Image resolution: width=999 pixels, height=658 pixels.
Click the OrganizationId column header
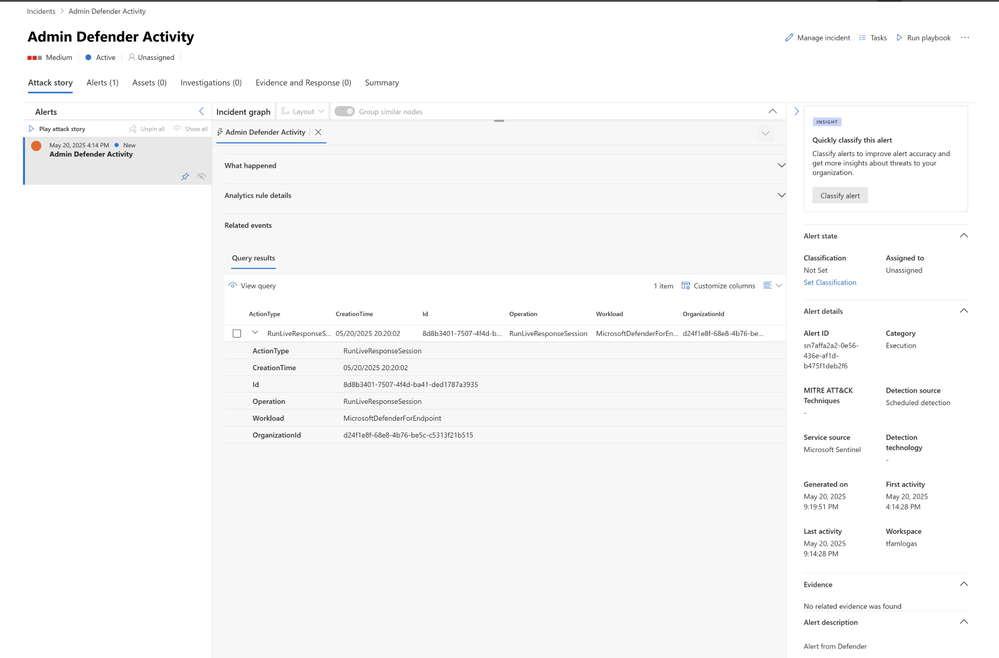pos(703,314)
